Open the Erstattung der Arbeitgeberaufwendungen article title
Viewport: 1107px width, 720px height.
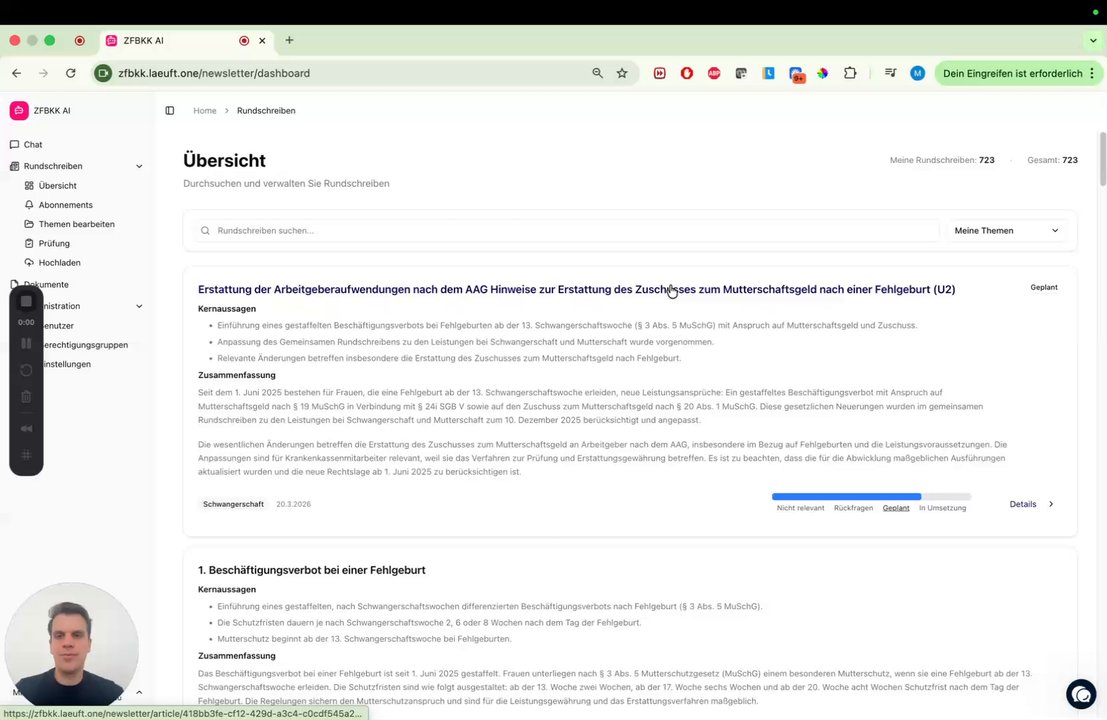click(x=576, y=289)
